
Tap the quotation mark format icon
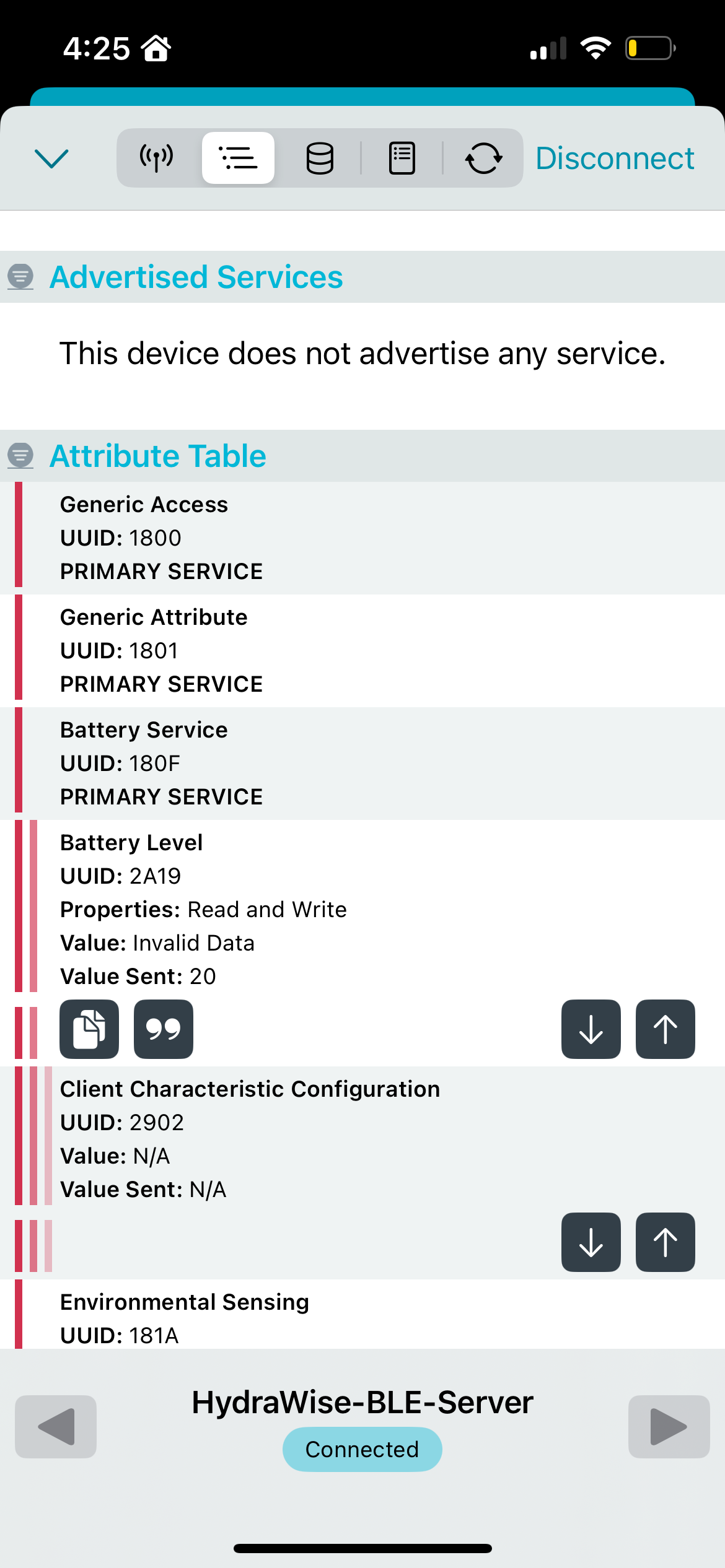point(164,1029)
